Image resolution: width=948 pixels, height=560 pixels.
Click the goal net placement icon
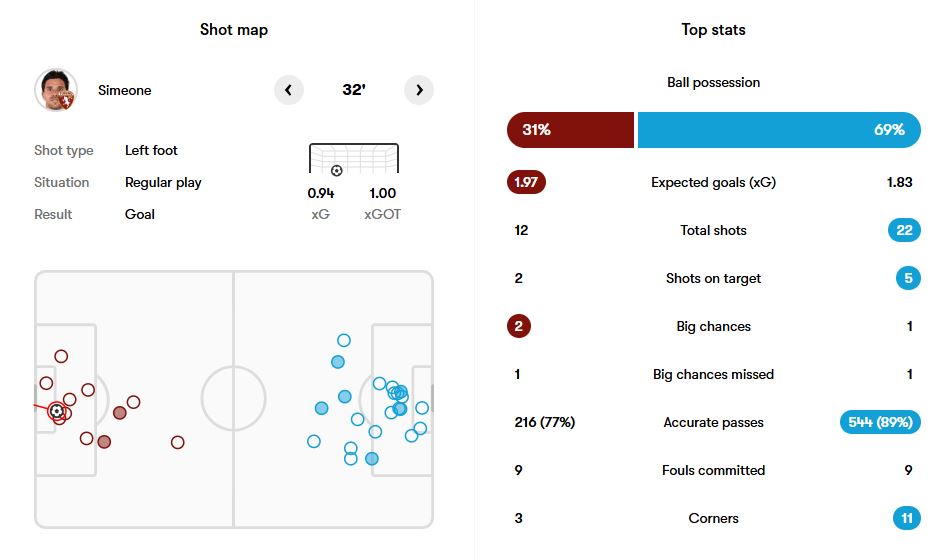pyautogui.click(x=353, y=160)
